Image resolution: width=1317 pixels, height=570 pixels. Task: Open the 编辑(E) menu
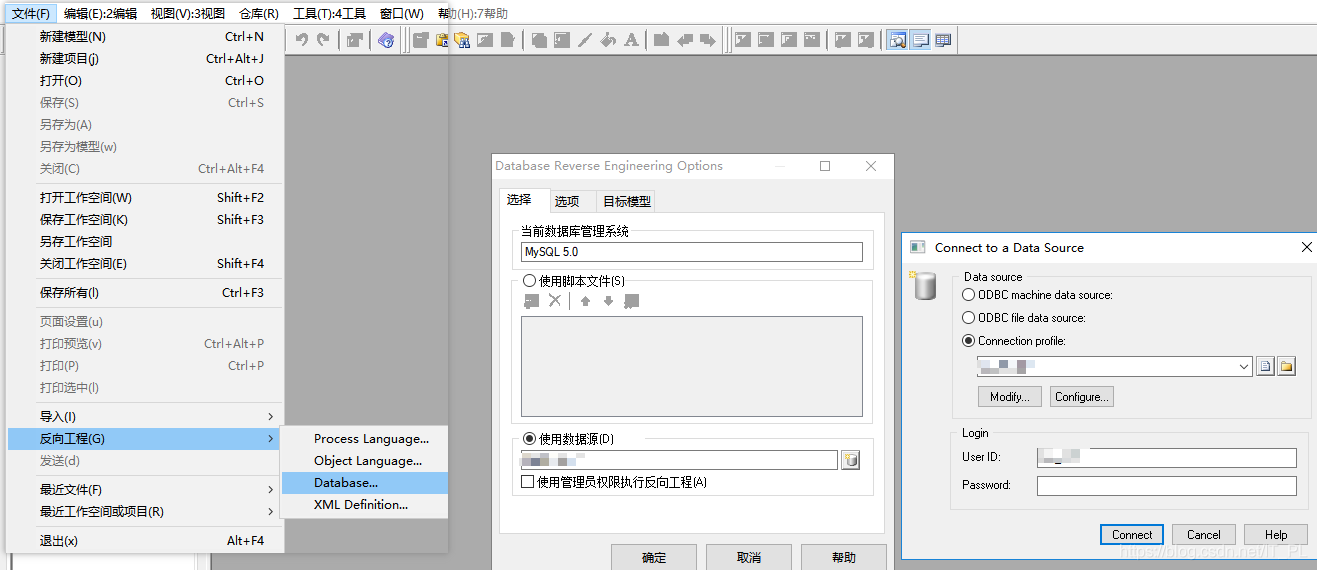click(x=100, y=14)
